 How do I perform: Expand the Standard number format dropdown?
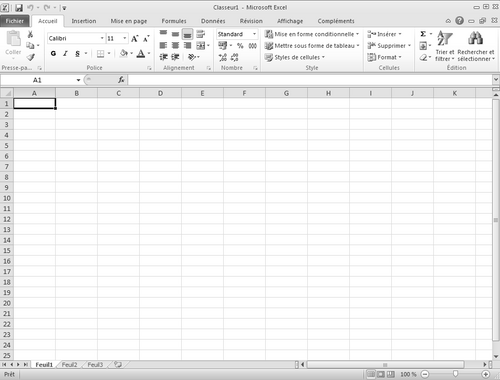pos(254,34)
